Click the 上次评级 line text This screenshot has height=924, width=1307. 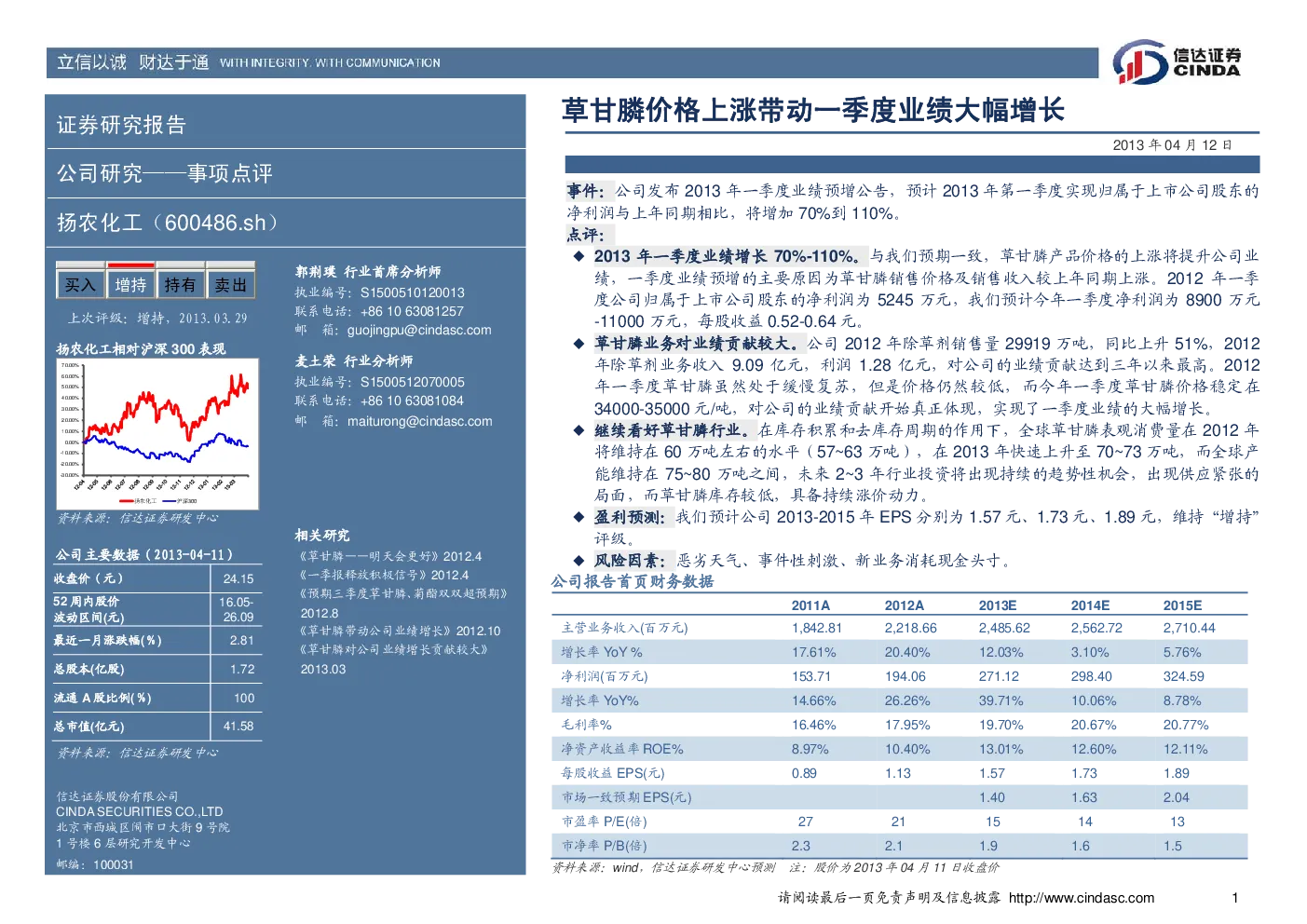[157, 319]
